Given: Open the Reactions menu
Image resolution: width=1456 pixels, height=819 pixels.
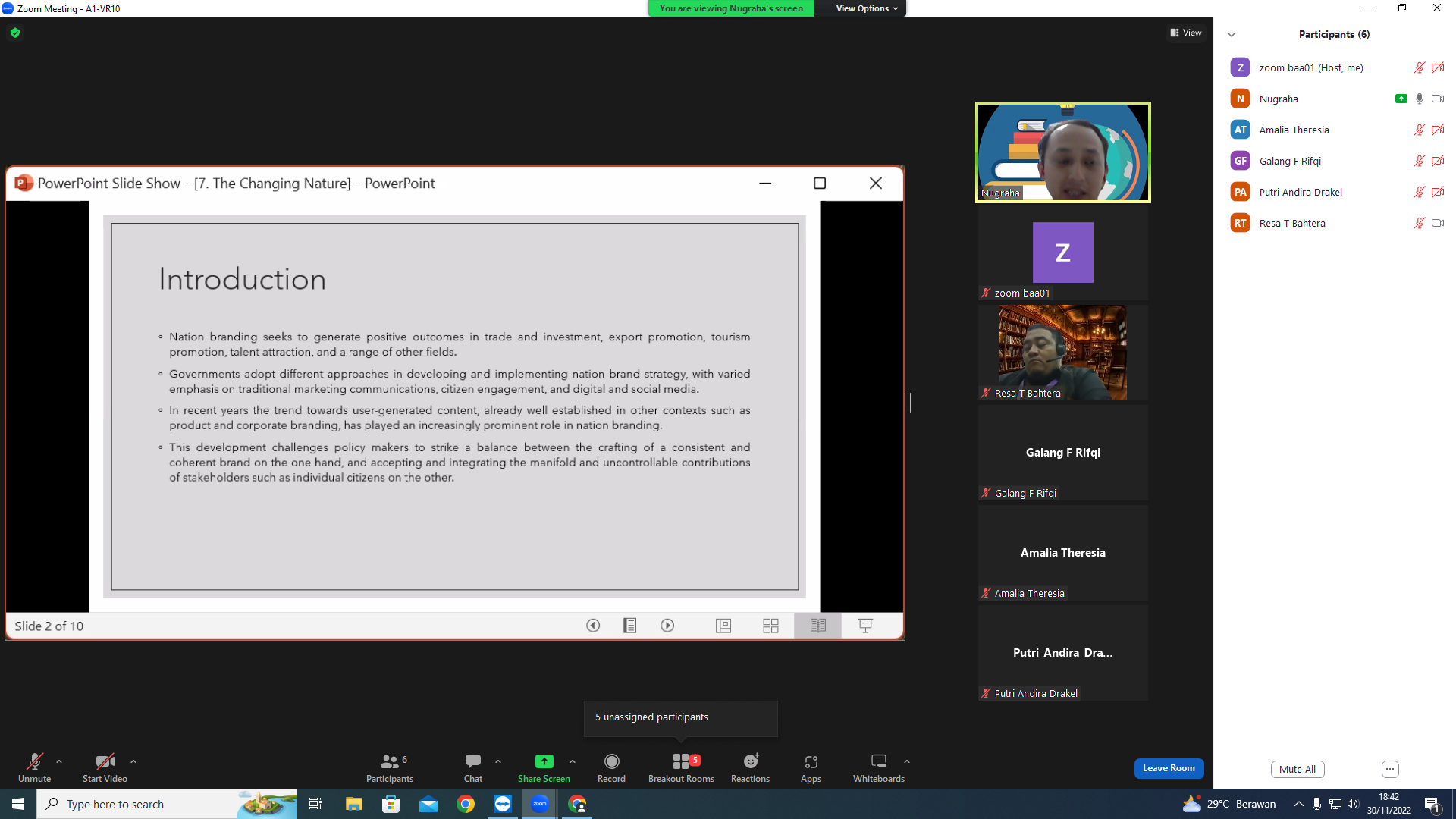Looking at the screenshot, I should tap(750, 767).
